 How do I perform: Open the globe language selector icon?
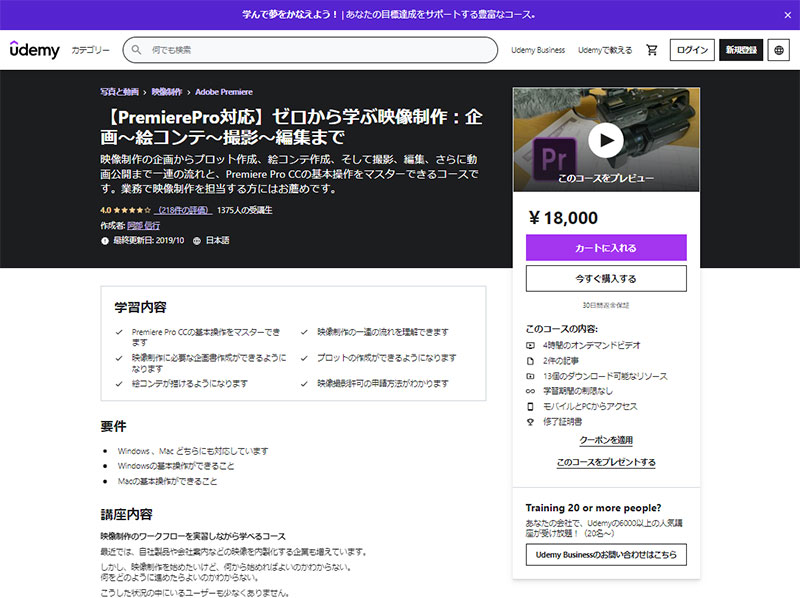point(779,50)
